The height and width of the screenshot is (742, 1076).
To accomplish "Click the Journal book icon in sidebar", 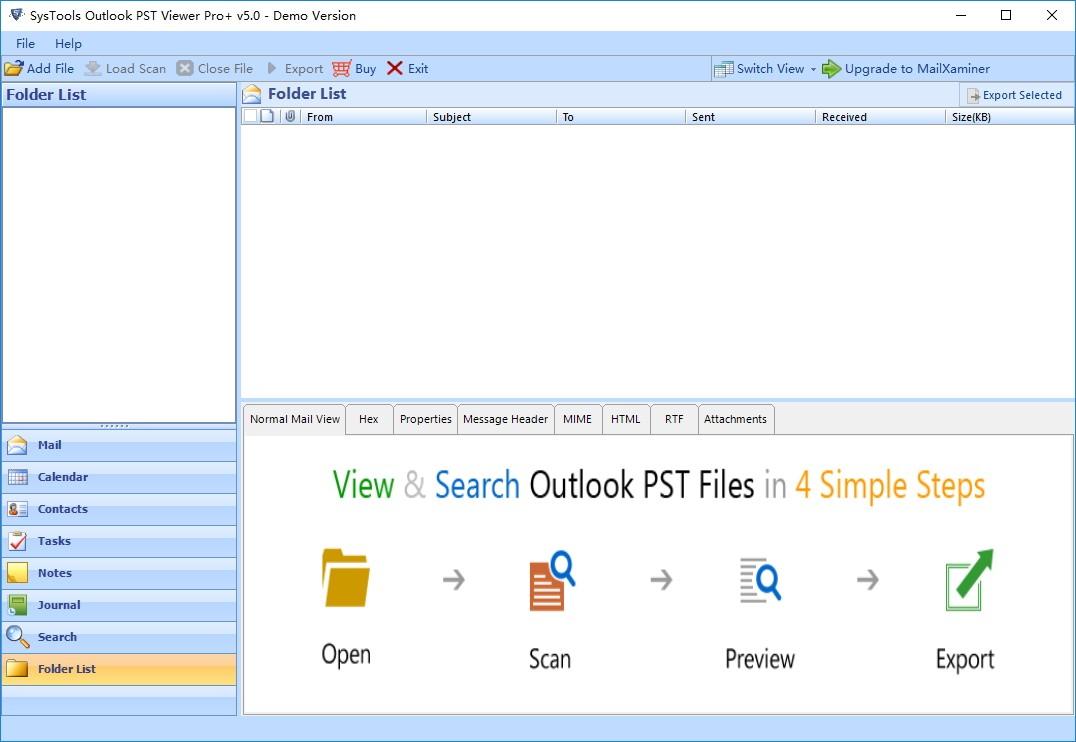I will (x=17, y=605).
